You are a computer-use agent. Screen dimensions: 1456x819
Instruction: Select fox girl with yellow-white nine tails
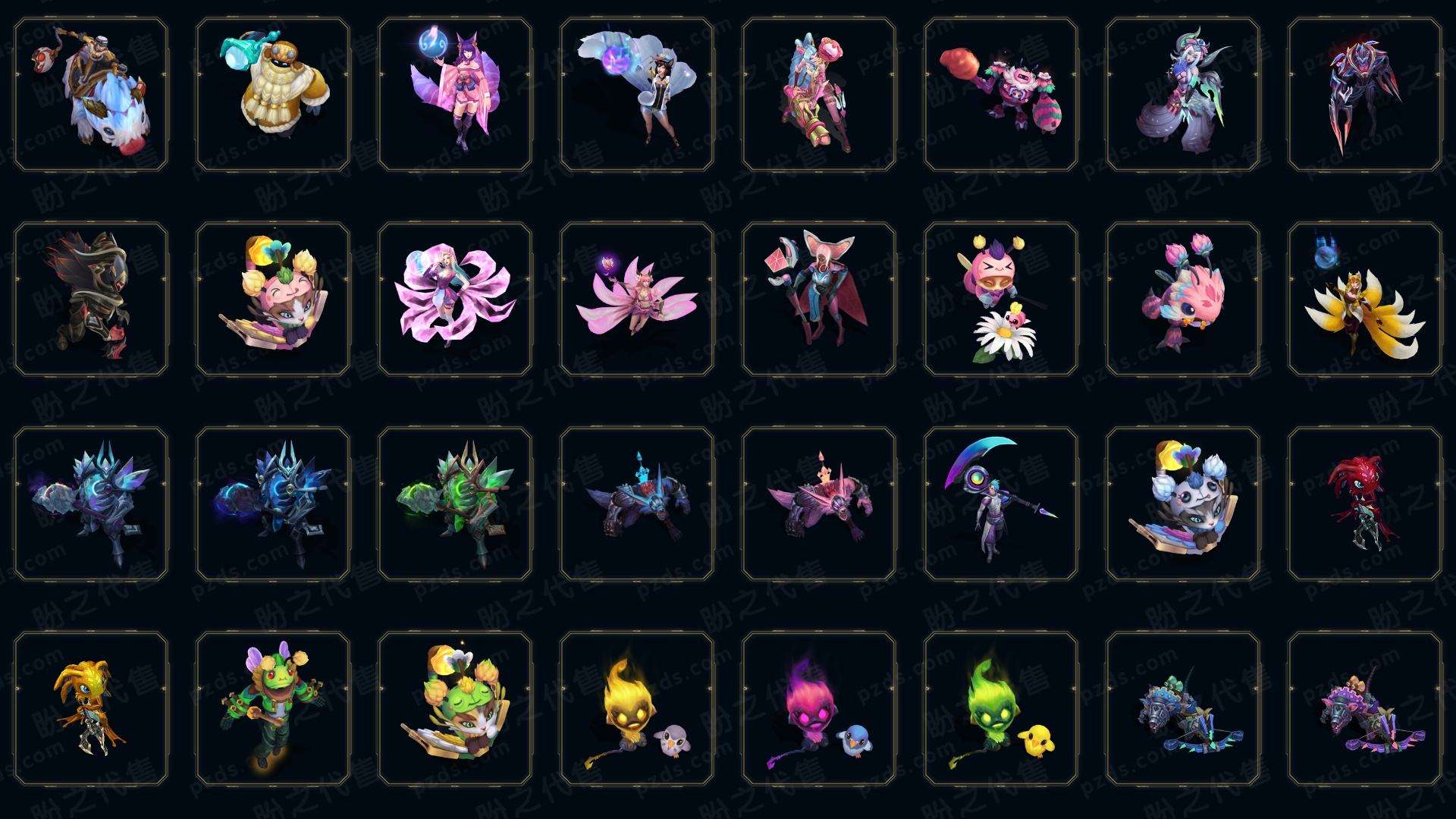click(x=1365, y=300)
